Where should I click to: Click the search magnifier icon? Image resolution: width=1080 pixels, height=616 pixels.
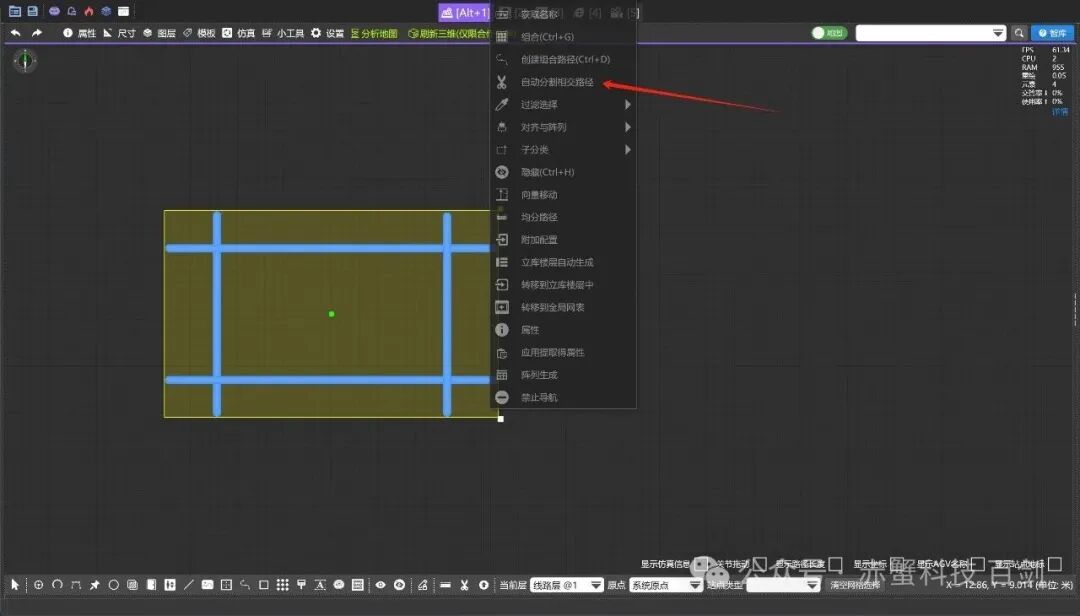coord(1019,33)
